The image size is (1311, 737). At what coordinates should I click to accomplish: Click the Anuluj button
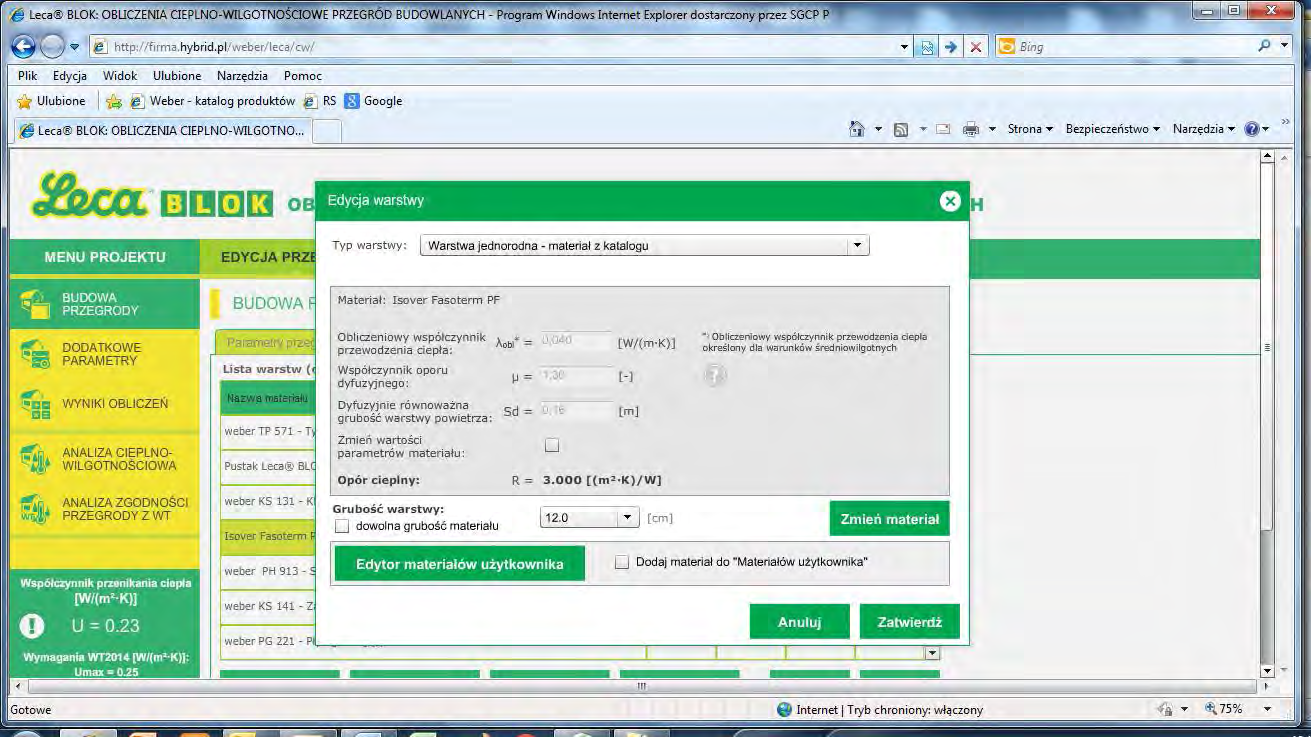tap(800, 622)
